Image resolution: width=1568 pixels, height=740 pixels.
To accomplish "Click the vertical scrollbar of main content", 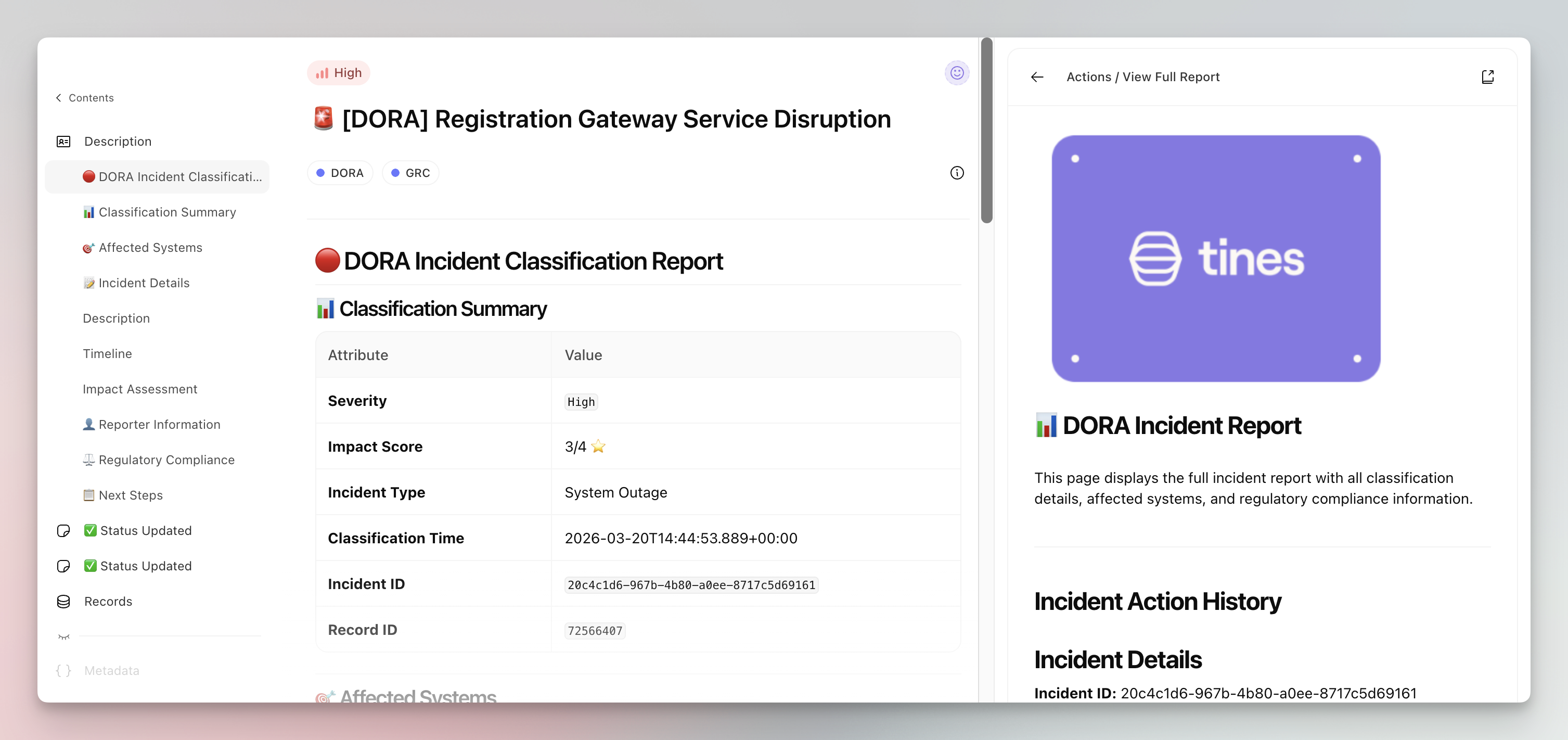I will 987,131.
